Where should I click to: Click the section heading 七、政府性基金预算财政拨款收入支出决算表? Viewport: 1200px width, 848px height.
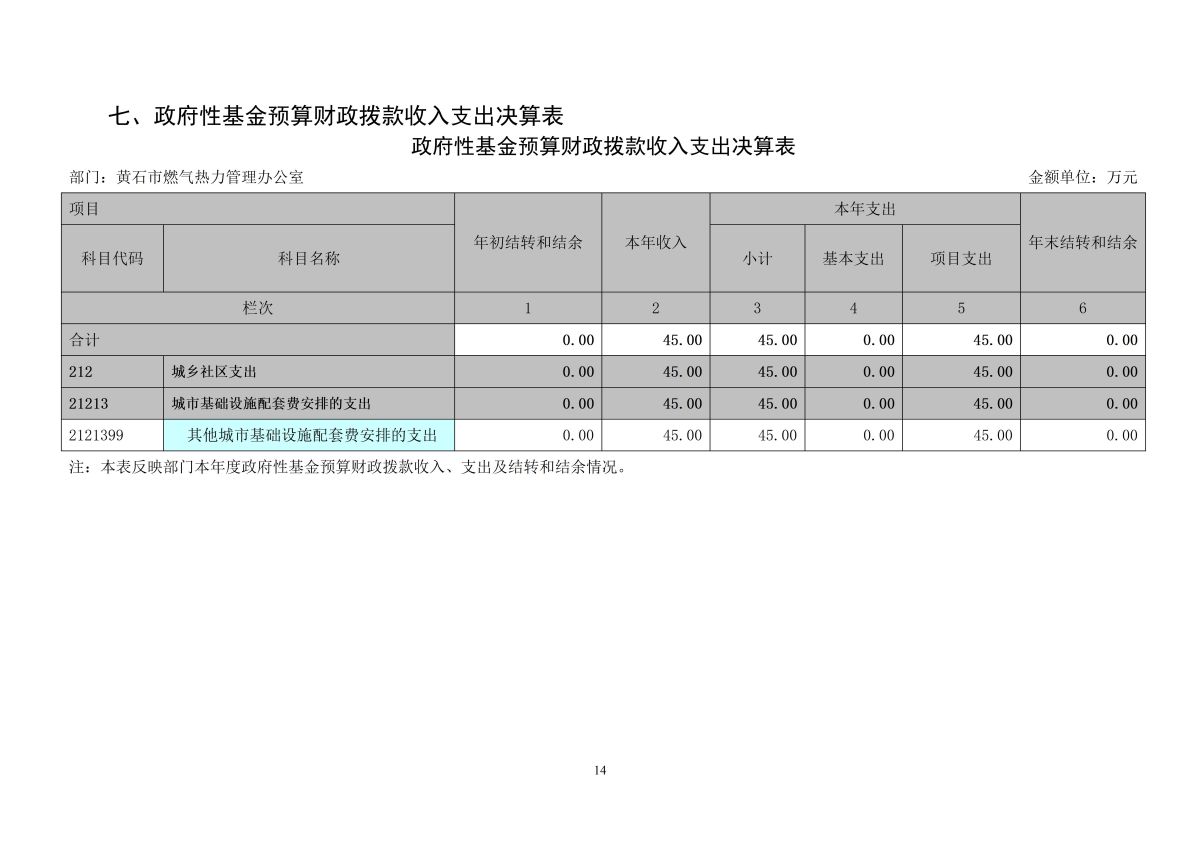coord(335,117)
